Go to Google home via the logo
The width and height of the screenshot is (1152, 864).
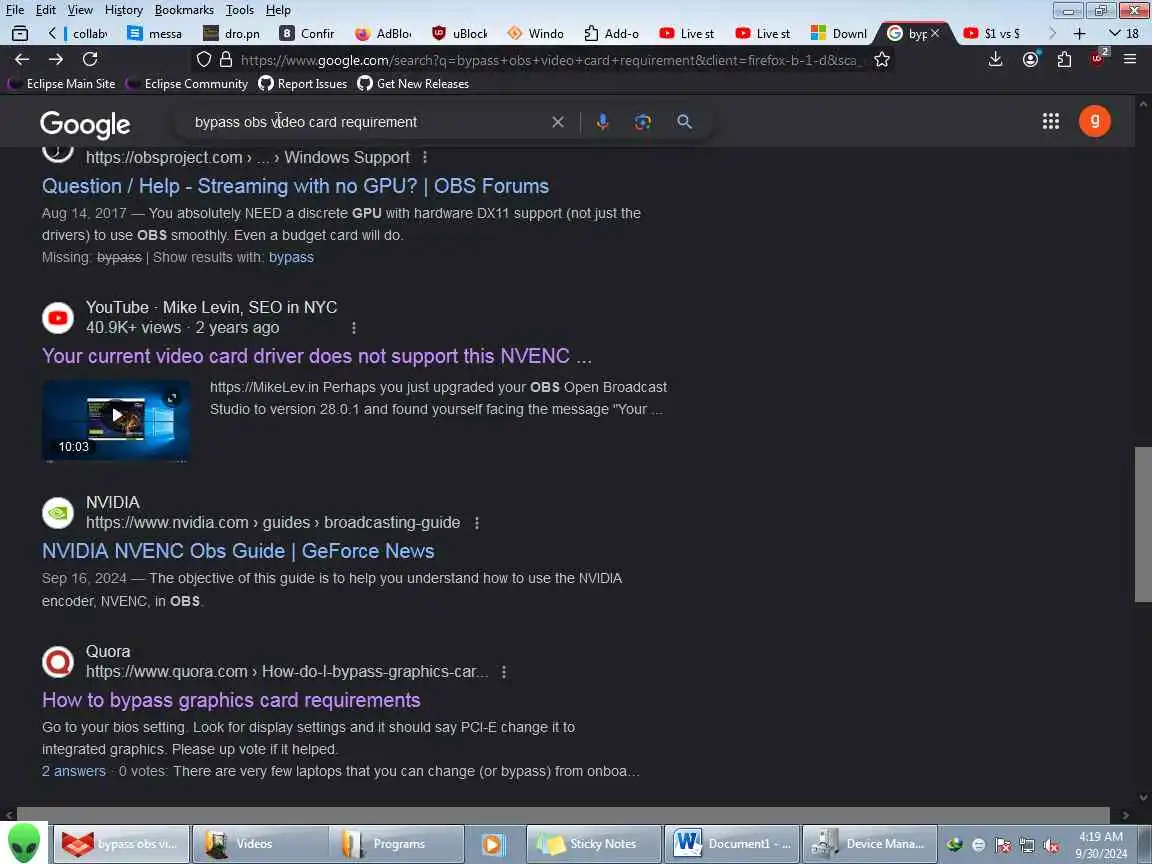[85, 124]
